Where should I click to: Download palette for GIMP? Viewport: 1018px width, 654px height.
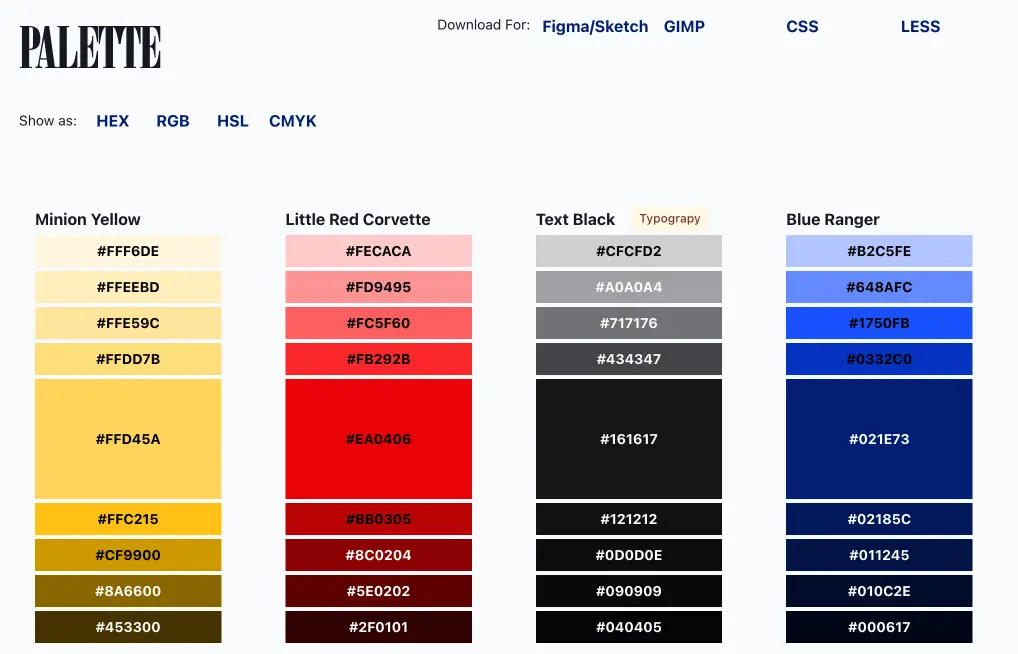(684, 26)
